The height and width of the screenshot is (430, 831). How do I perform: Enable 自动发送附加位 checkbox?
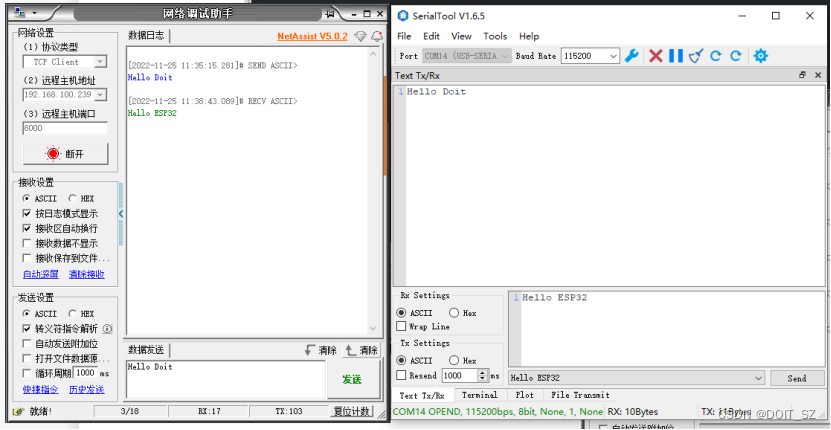pos(26,344)
